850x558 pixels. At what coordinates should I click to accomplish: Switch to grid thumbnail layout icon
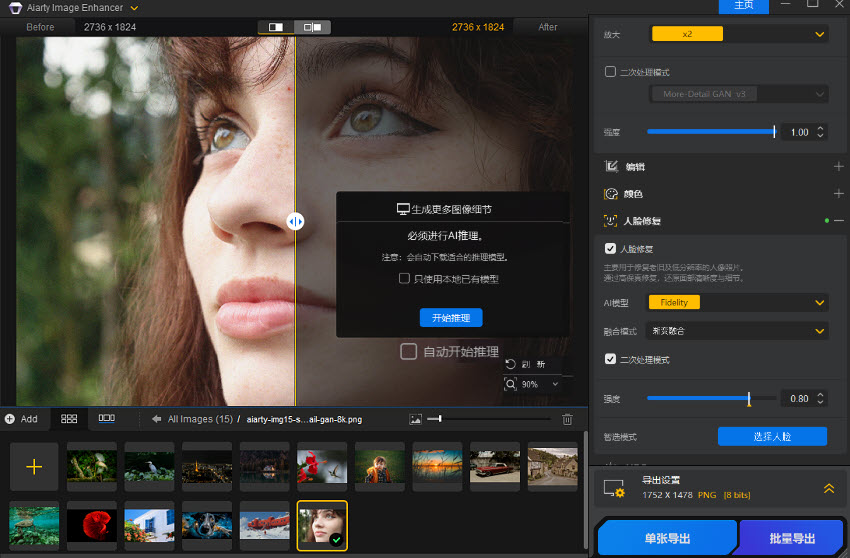click(x=69, y=419)
